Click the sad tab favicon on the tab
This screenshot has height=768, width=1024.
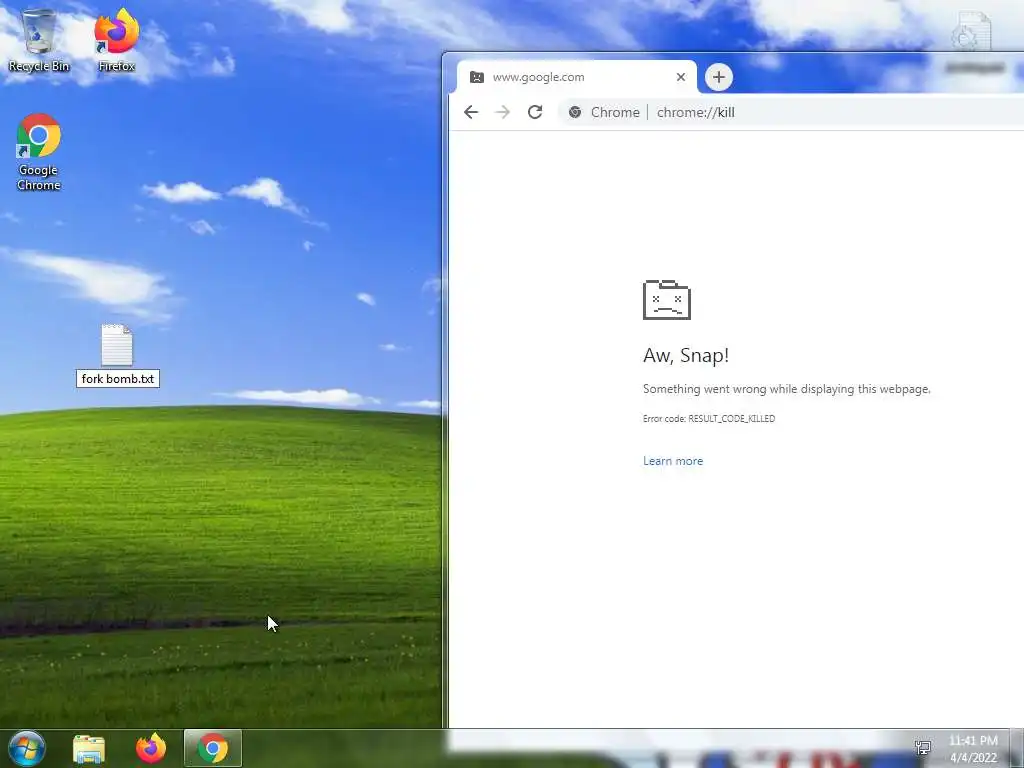(x=477, y=77)
